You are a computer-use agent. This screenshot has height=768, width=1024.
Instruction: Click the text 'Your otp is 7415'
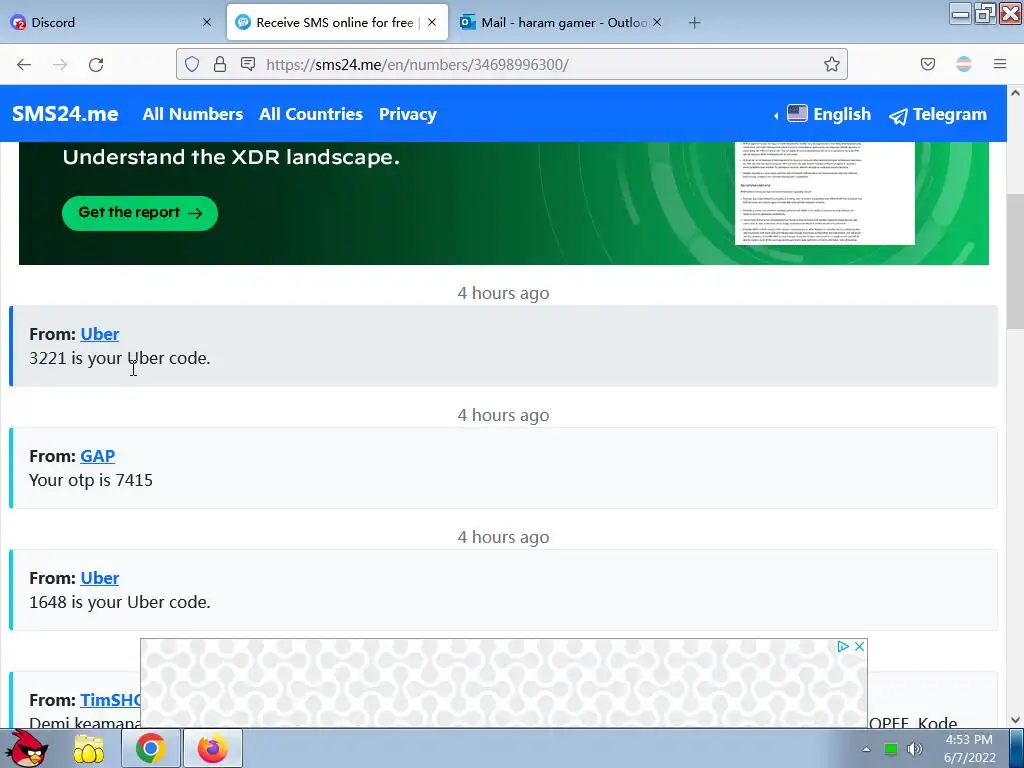click(91, 480)
